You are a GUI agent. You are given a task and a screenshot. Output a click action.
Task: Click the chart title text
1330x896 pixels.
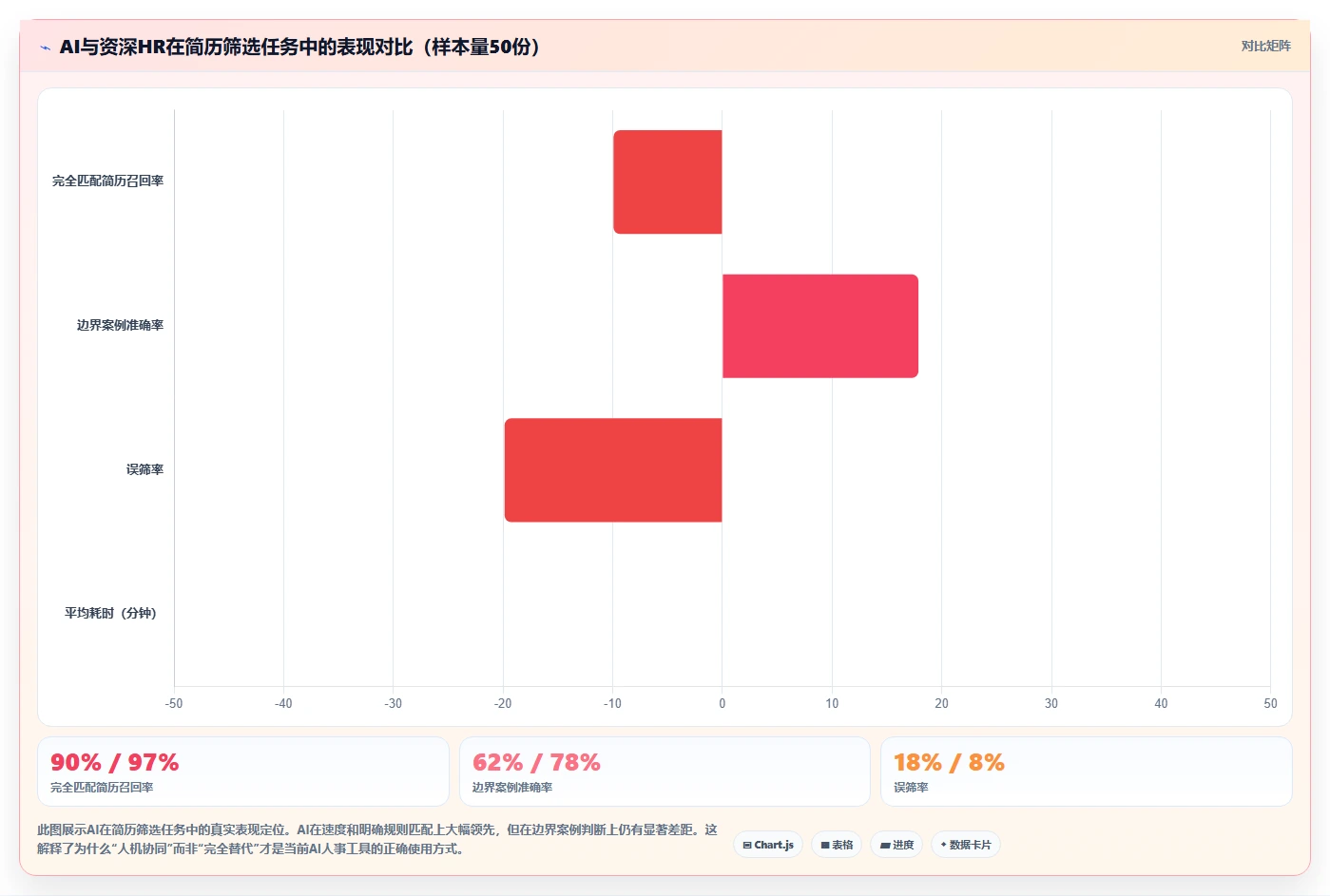pyautogui.click(x=299, y=47)
